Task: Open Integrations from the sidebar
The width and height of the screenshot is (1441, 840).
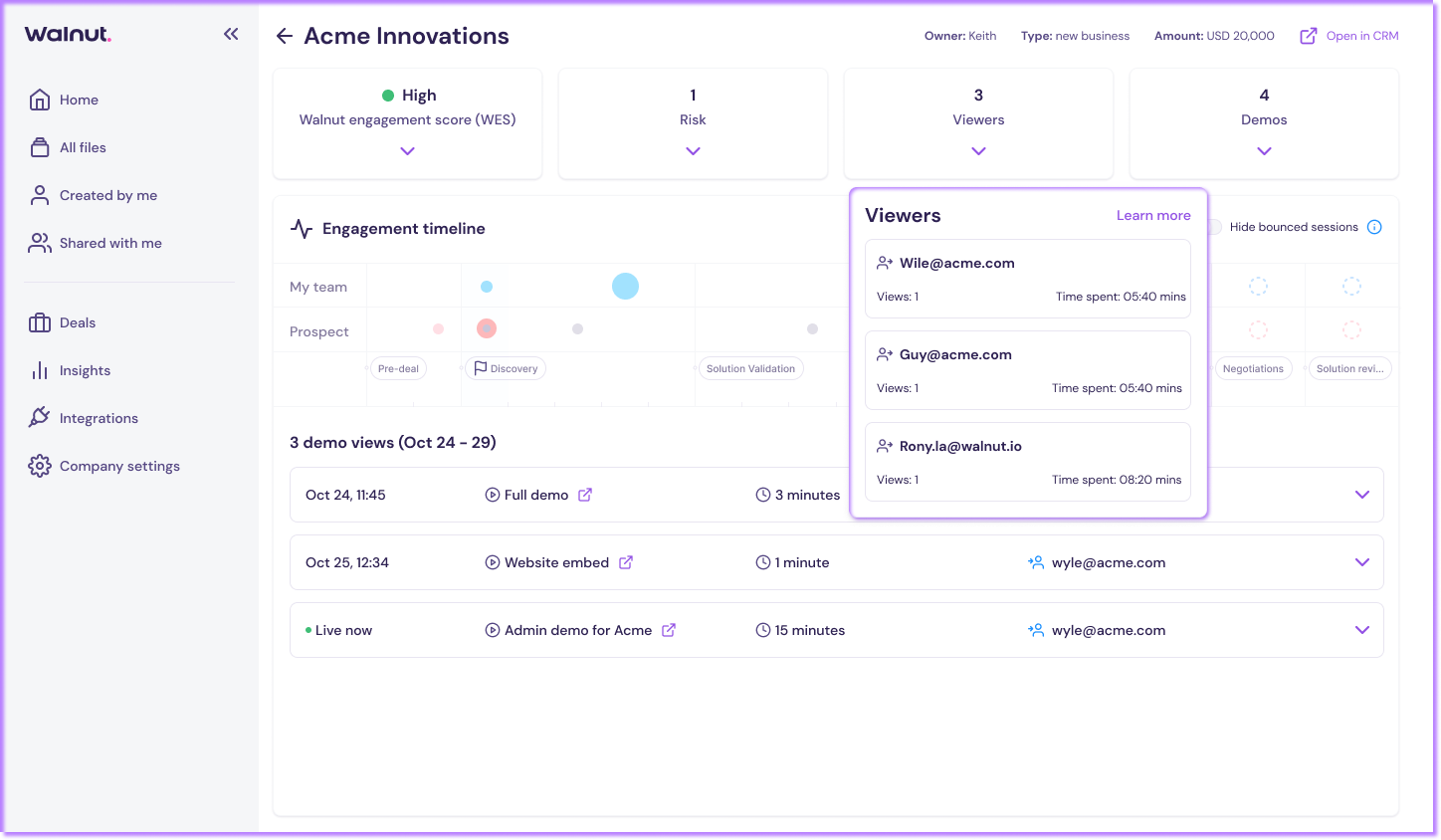Action: [98, 418]
